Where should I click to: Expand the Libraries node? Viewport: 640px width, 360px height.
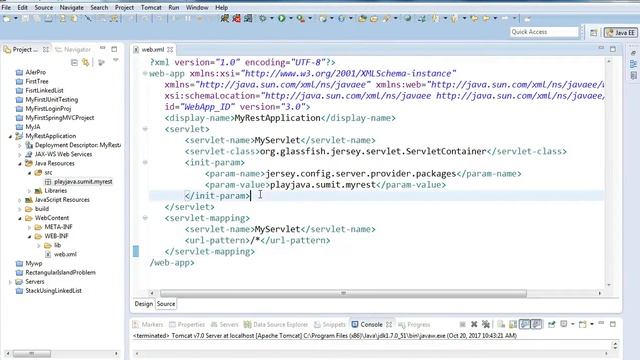pyautogui.click(x=29, y=191)
